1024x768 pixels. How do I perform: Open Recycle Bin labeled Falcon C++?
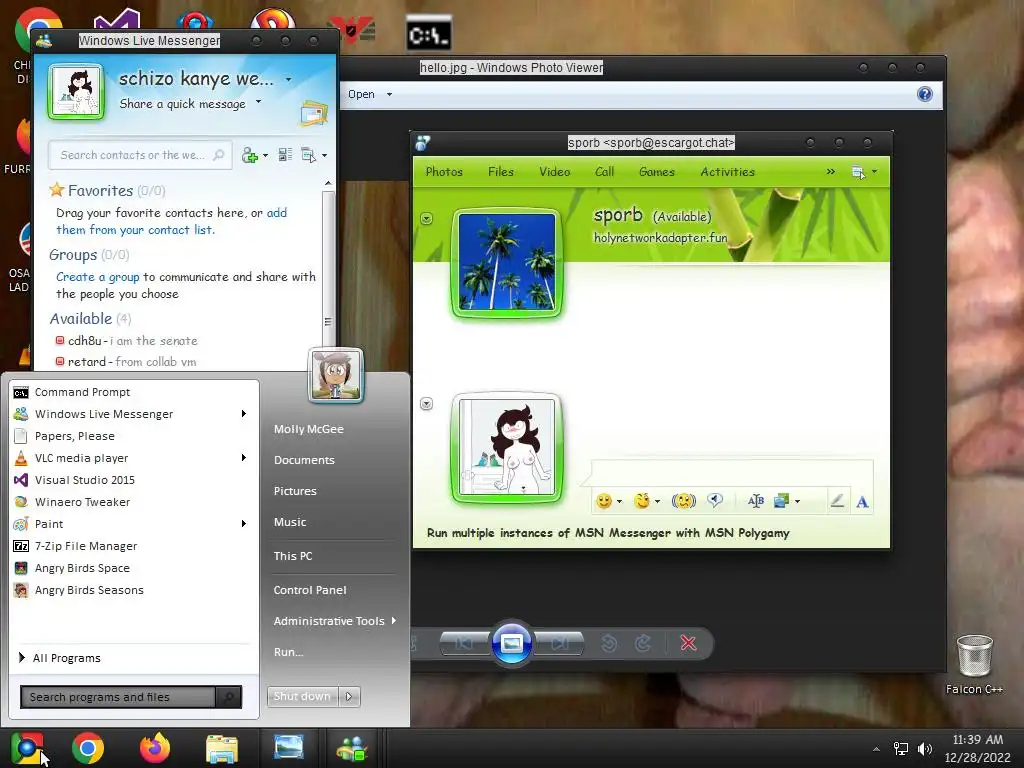pos(974,664)
